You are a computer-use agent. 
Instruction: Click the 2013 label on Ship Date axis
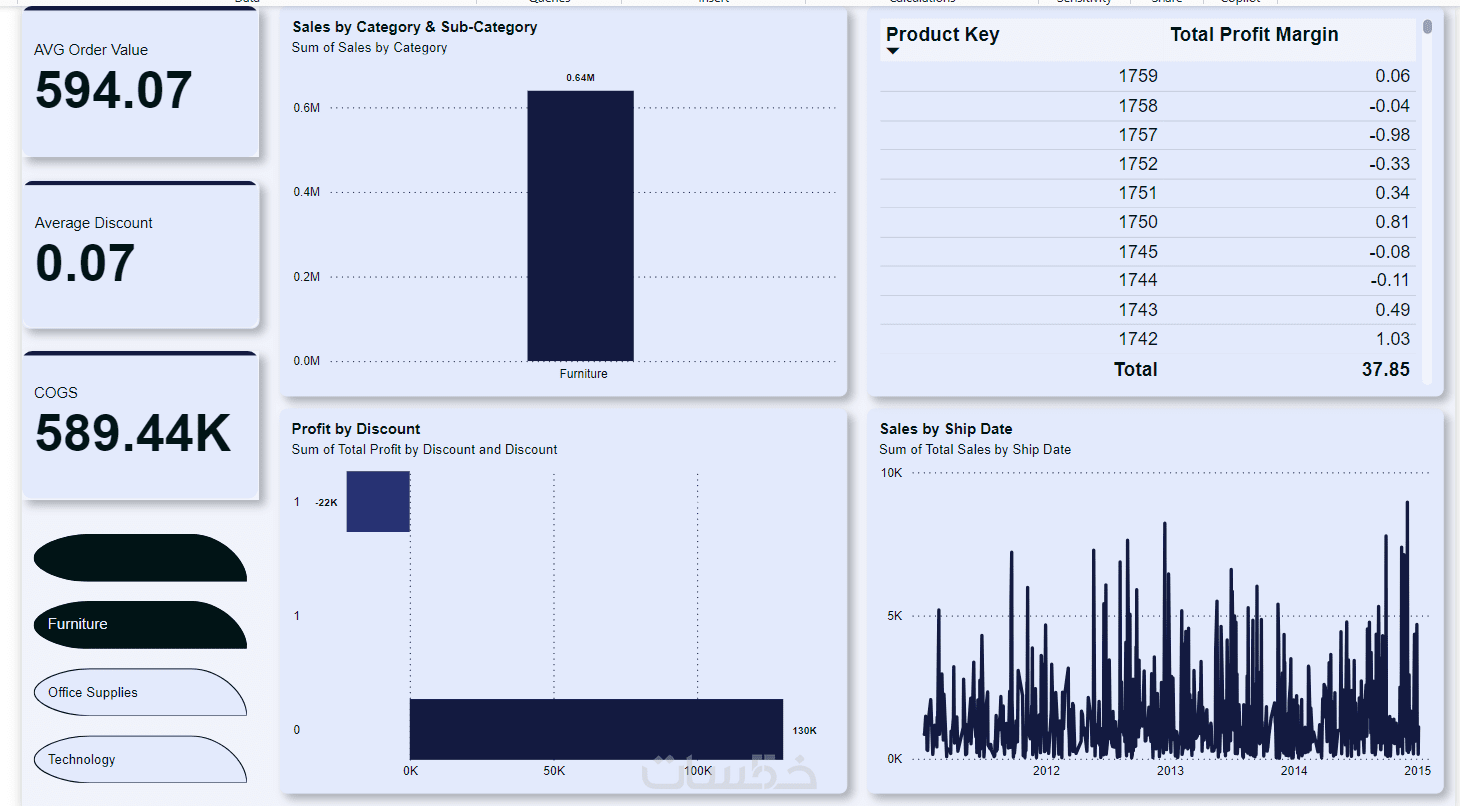[1170, 771]
